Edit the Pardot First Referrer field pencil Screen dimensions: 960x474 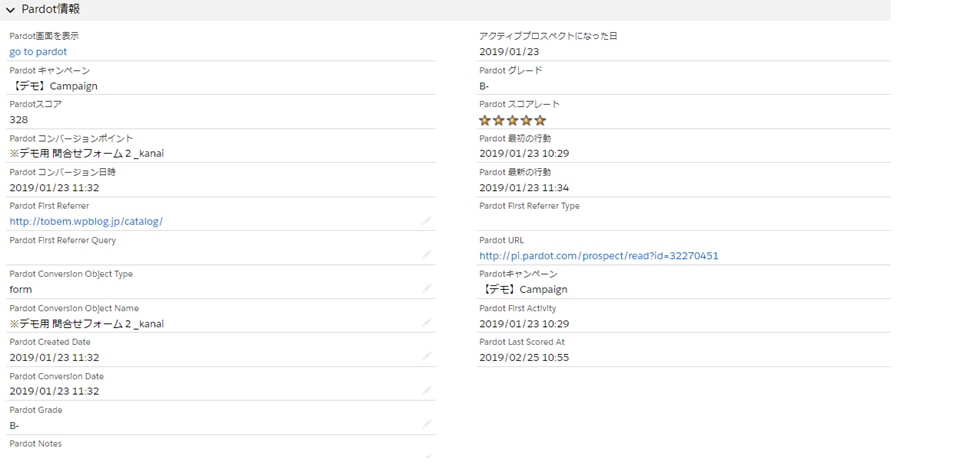pyautogui.click(x=427, y=220)
